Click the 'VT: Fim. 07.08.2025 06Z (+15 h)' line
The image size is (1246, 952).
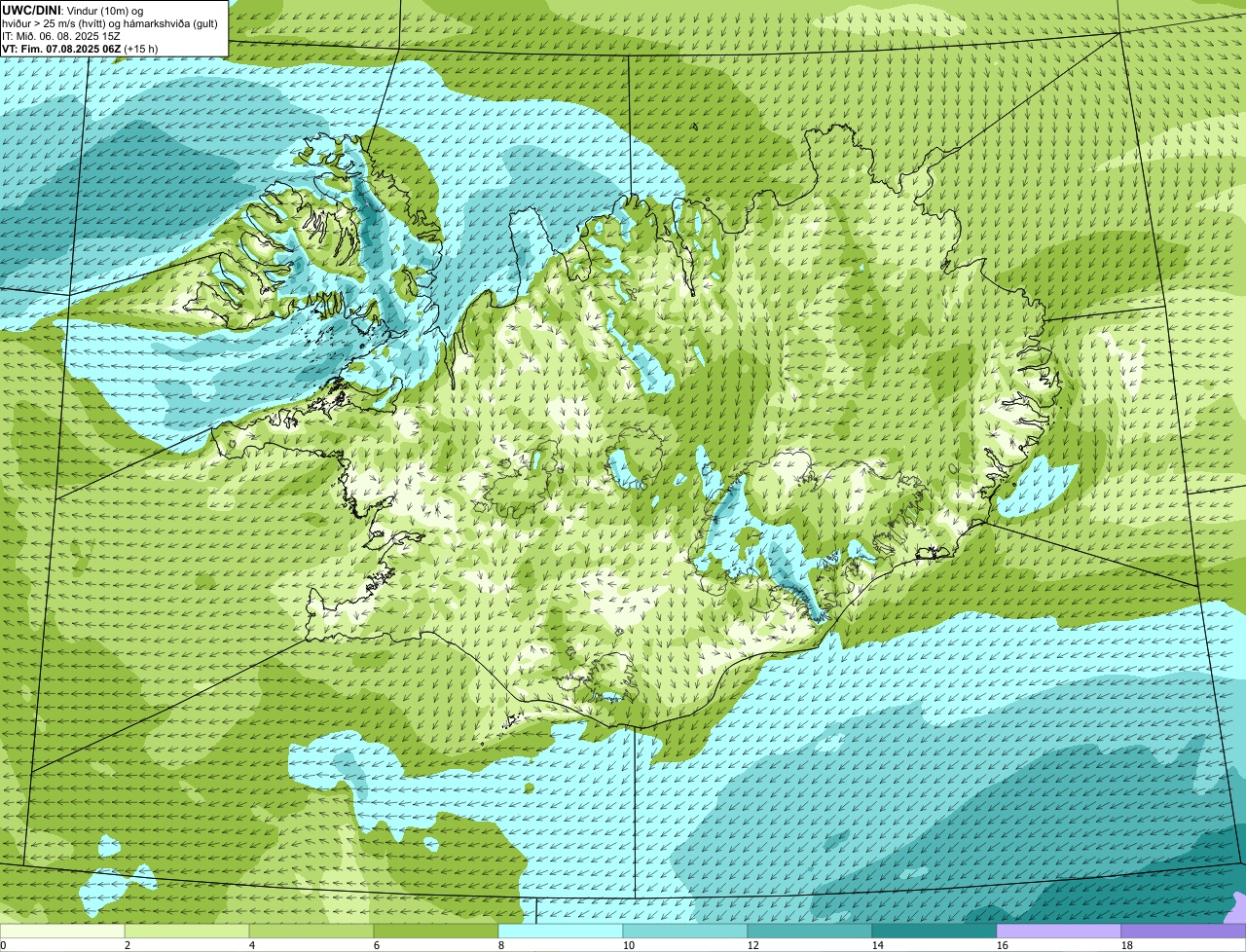(x=80, y=48)
